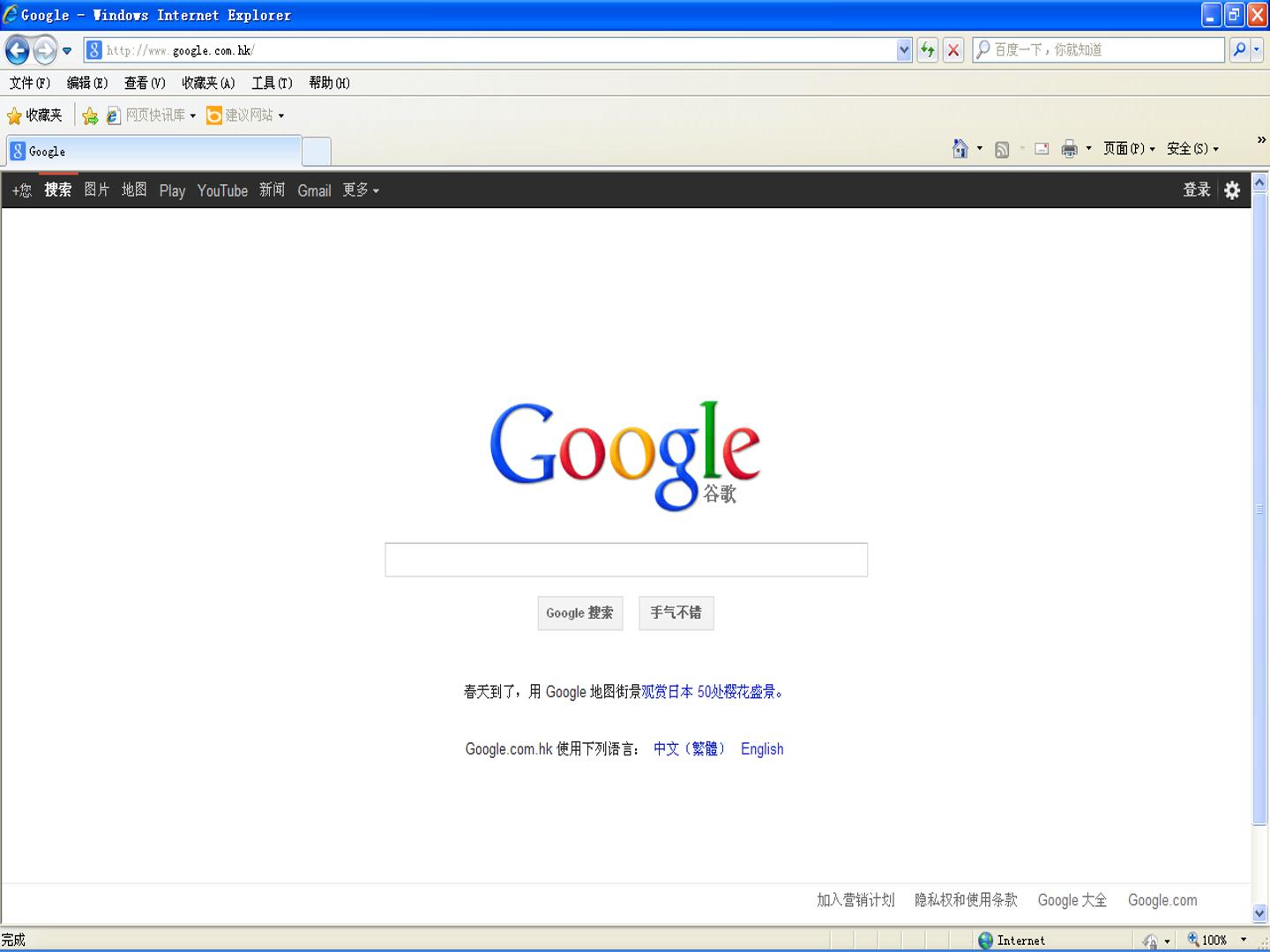Expand the zoom level dropdown arrow
The image size is (1270, 952).
1244,941
